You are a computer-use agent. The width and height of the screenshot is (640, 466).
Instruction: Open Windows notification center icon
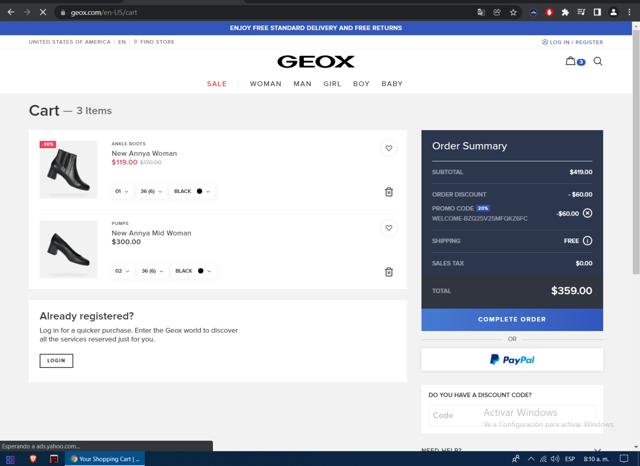pos(624,459)
